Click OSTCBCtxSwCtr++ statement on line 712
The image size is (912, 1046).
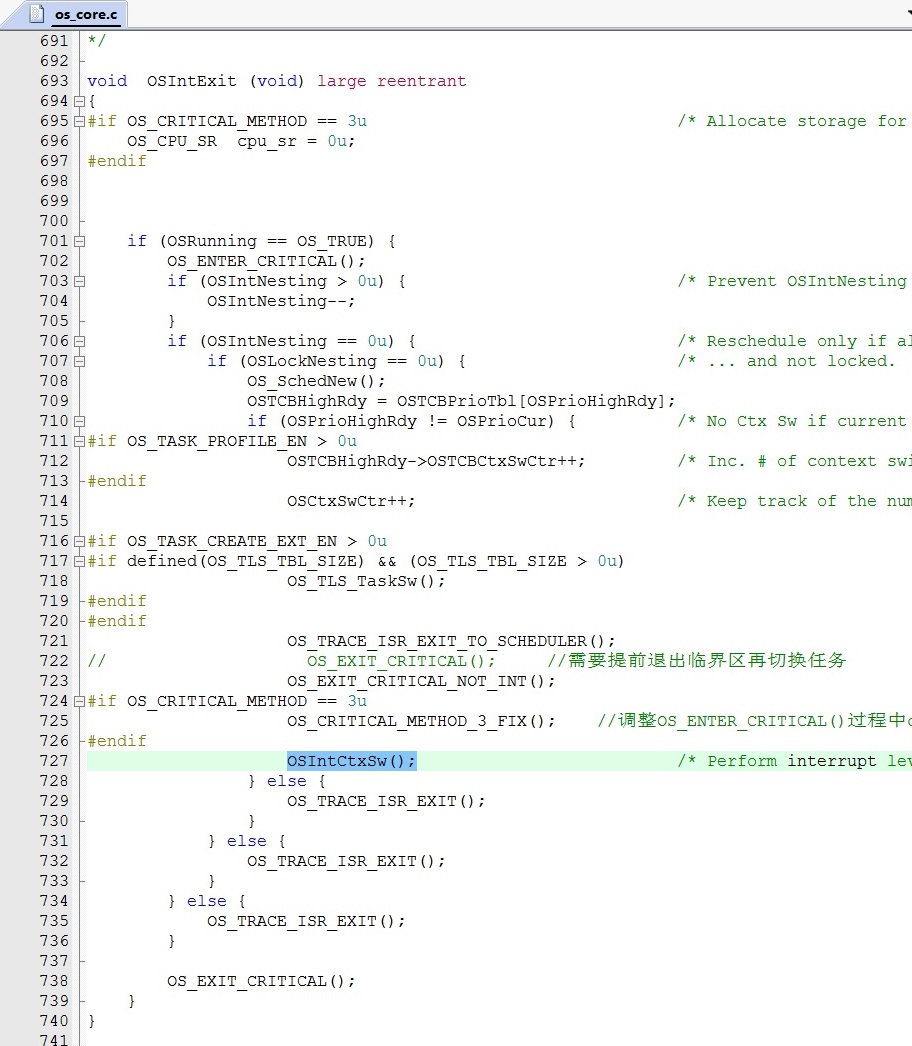point(436,462)
